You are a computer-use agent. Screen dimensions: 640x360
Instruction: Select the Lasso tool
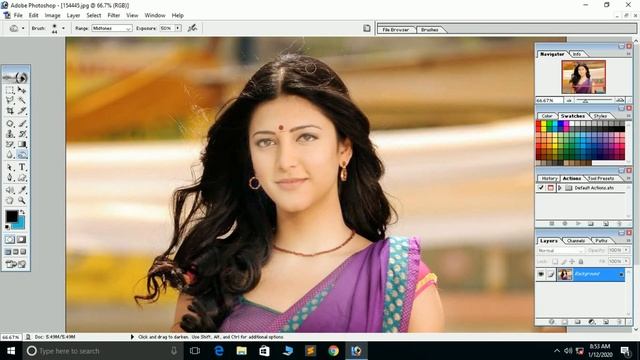tap(10, 100)
